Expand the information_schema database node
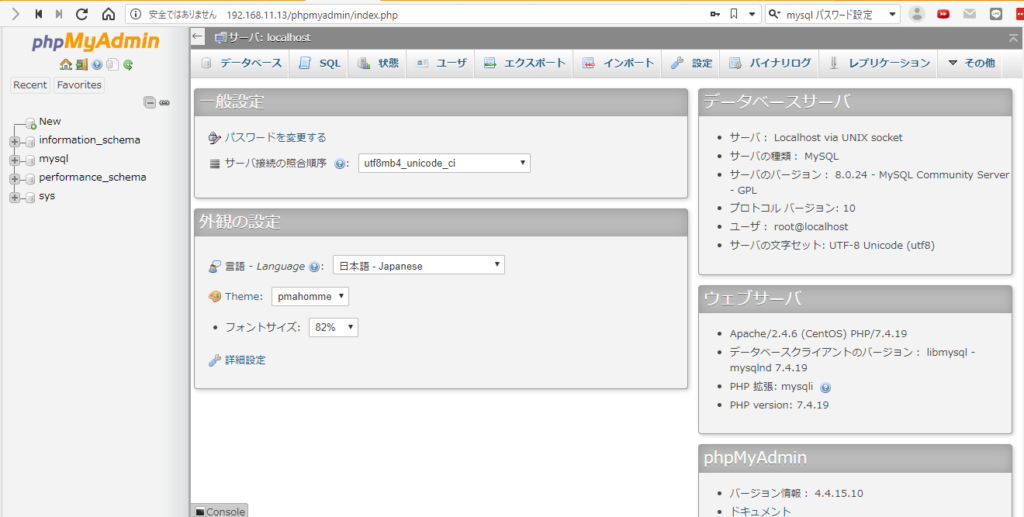 click(x=14, y=141)
